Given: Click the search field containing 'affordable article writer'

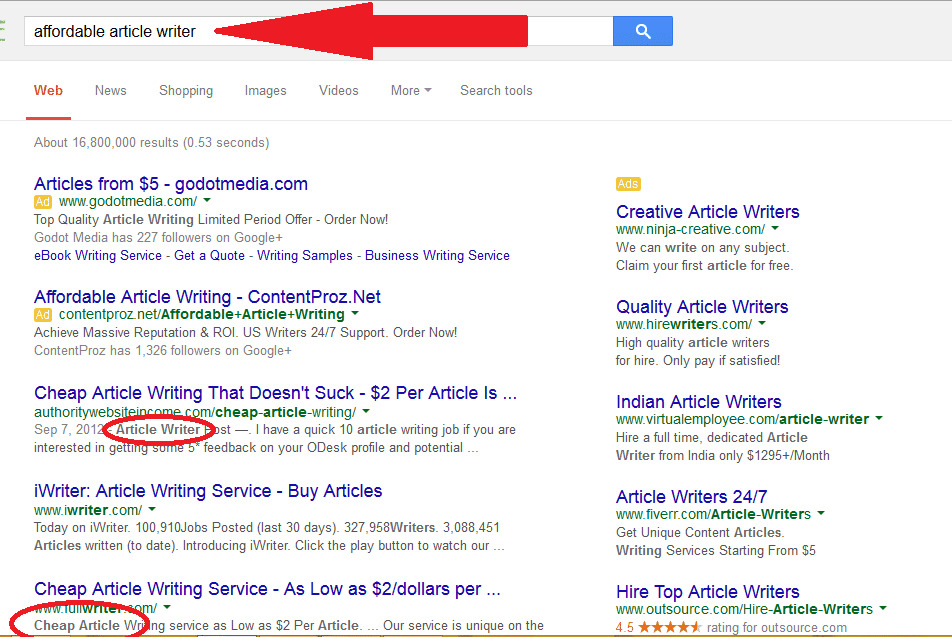Looking at the screenshot, I should click(318, 31).
